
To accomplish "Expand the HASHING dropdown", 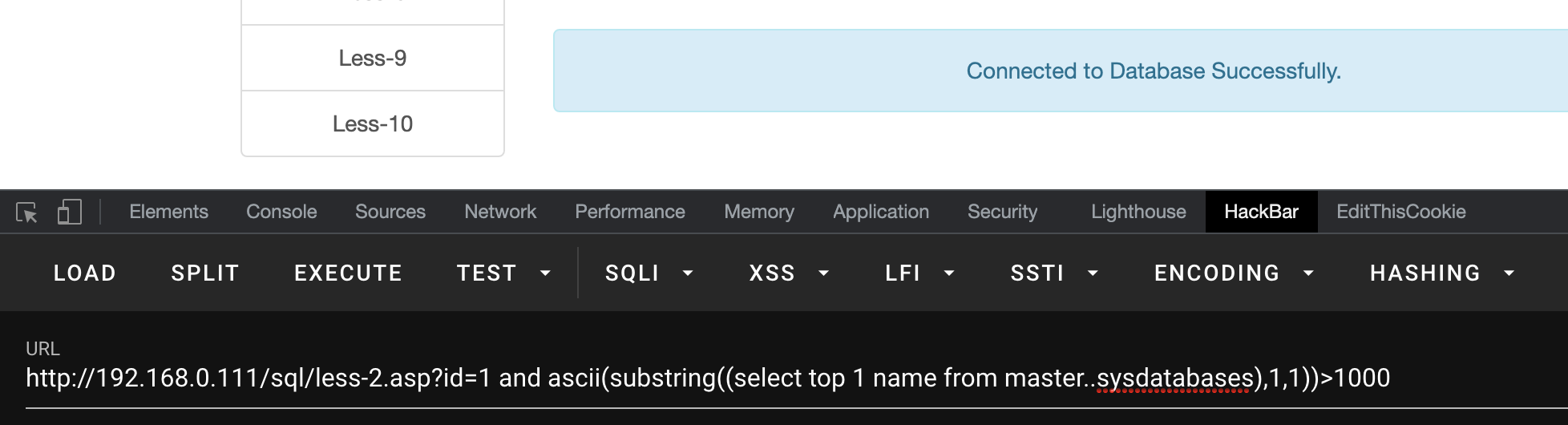I will pos(1441,273).
